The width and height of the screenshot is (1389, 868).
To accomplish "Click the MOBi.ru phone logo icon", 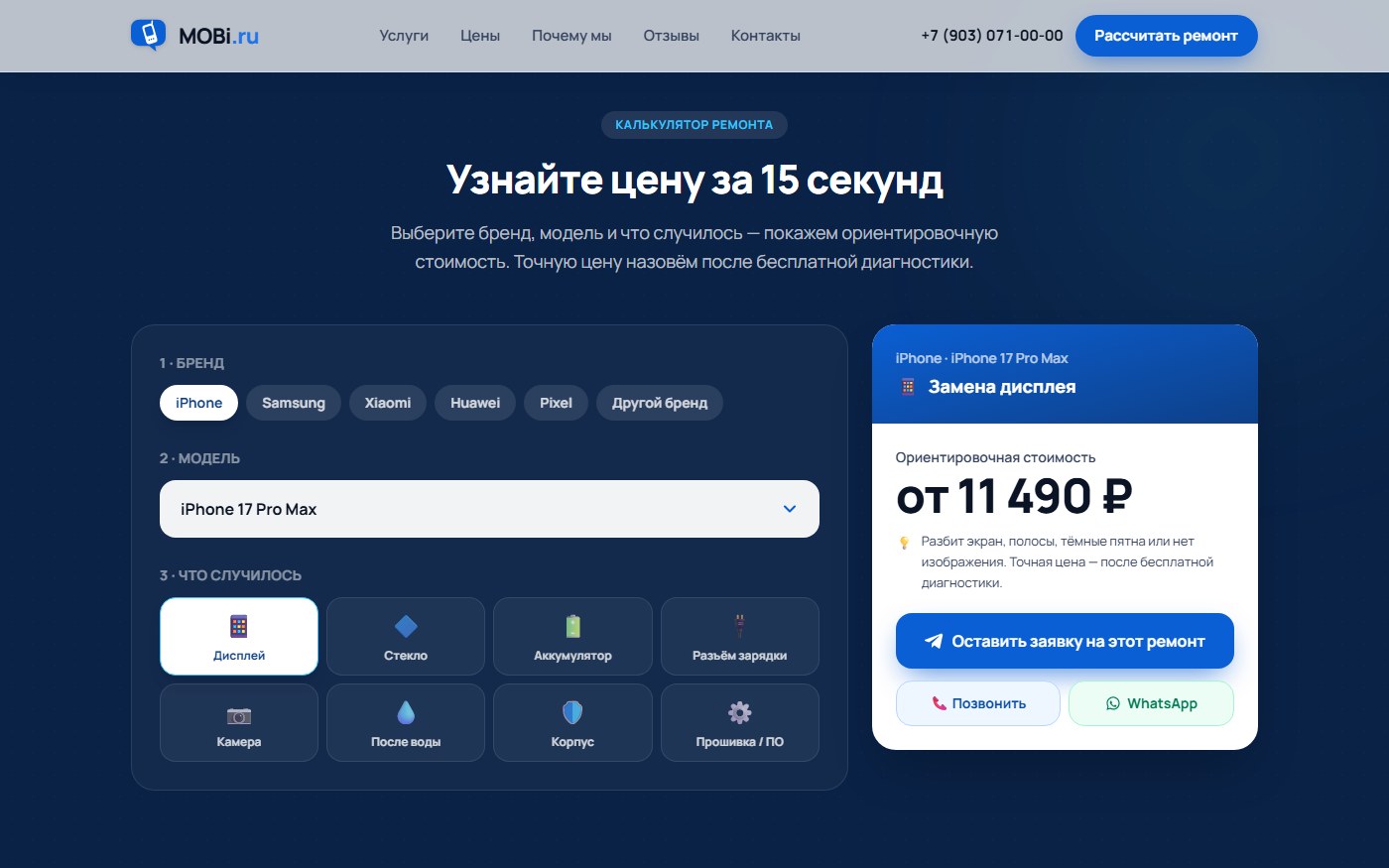I will pos(149,35).
